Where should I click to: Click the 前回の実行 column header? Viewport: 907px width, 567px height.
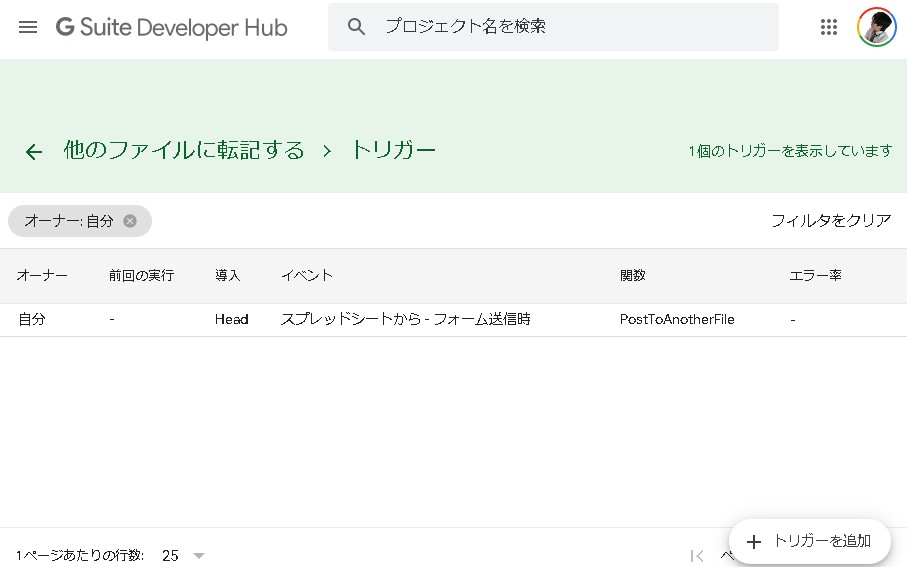pos(141,275)
